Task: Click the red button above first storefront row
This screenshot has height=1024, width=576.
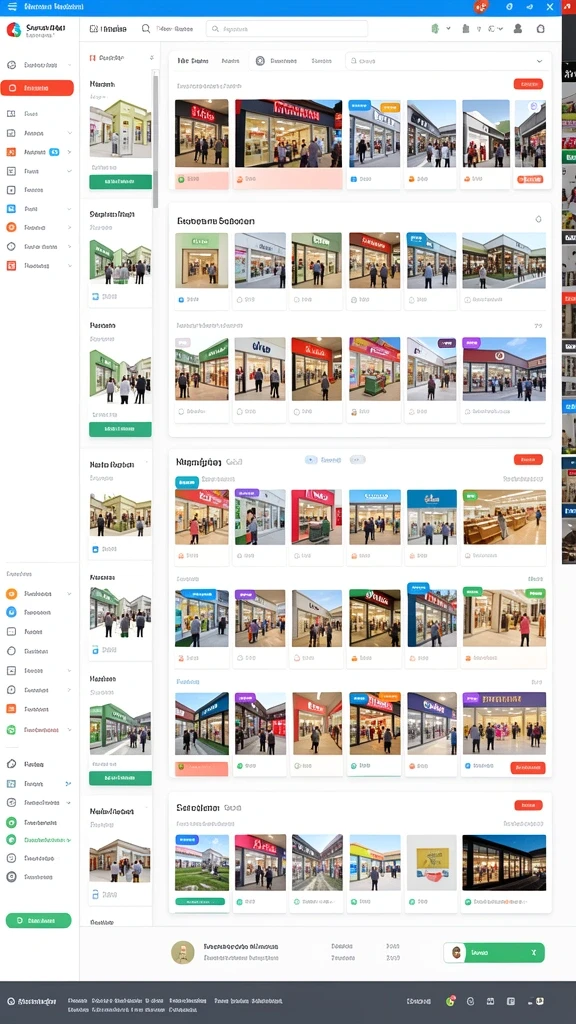Action: [x=528, y=84]
